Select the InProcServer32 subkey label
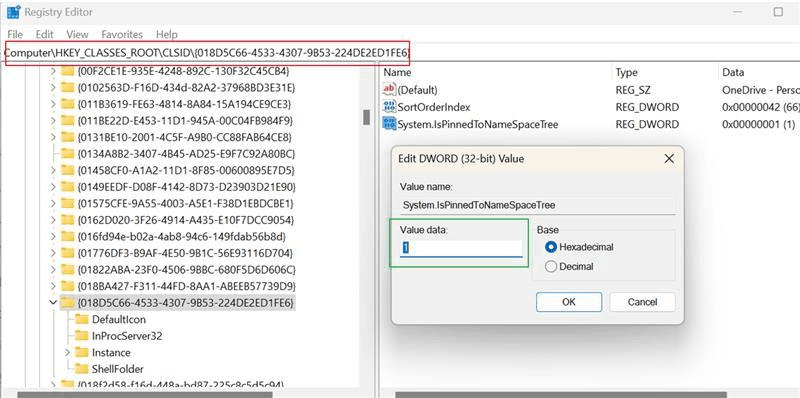This screenshot has width=800, height=398. pos(127,336)
